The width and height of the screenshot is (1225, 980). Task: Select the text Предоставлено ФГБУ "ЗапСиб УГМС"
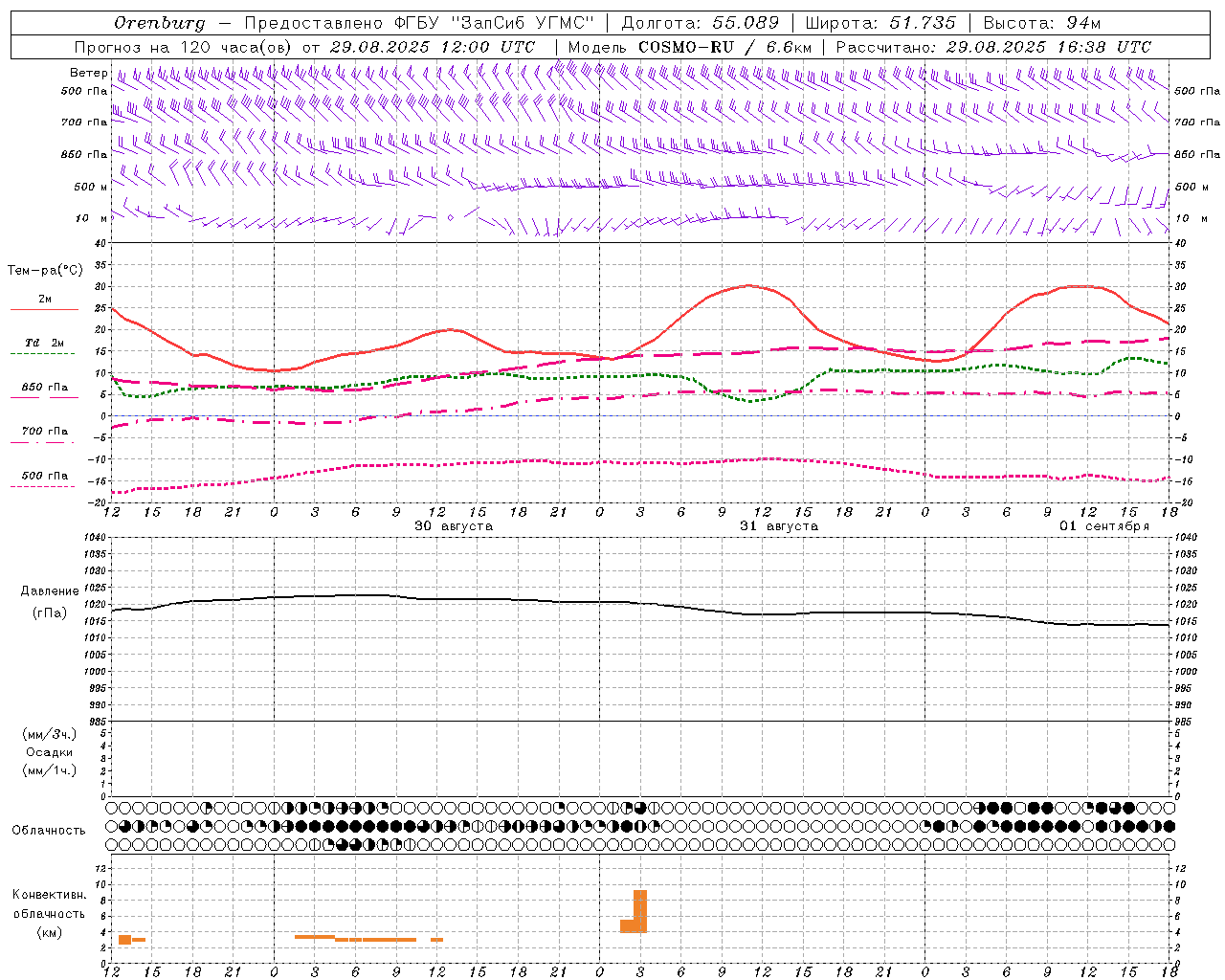[x=419, y=23]
